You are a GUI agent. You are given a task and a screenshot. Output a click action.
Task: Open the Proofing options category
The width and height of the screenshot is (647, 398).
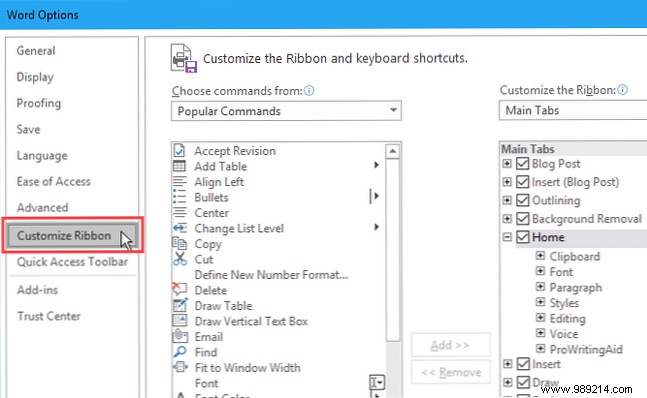coord(39,103)
